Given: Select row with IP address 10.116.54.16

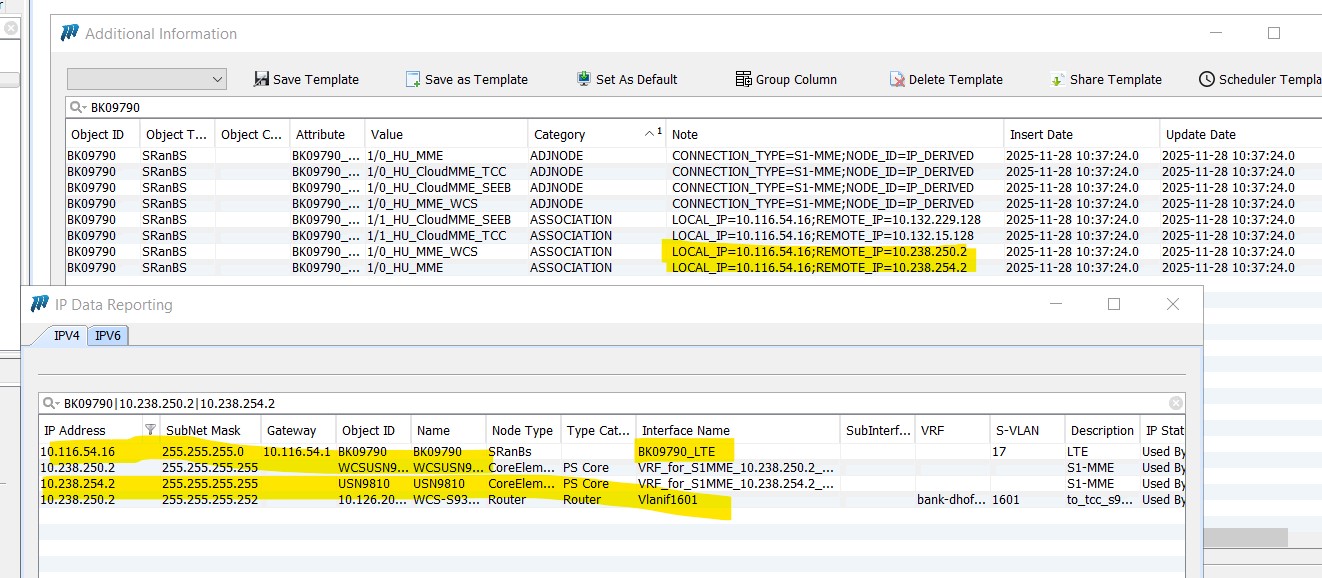Looking at the screenshot, I should point(78,452).
